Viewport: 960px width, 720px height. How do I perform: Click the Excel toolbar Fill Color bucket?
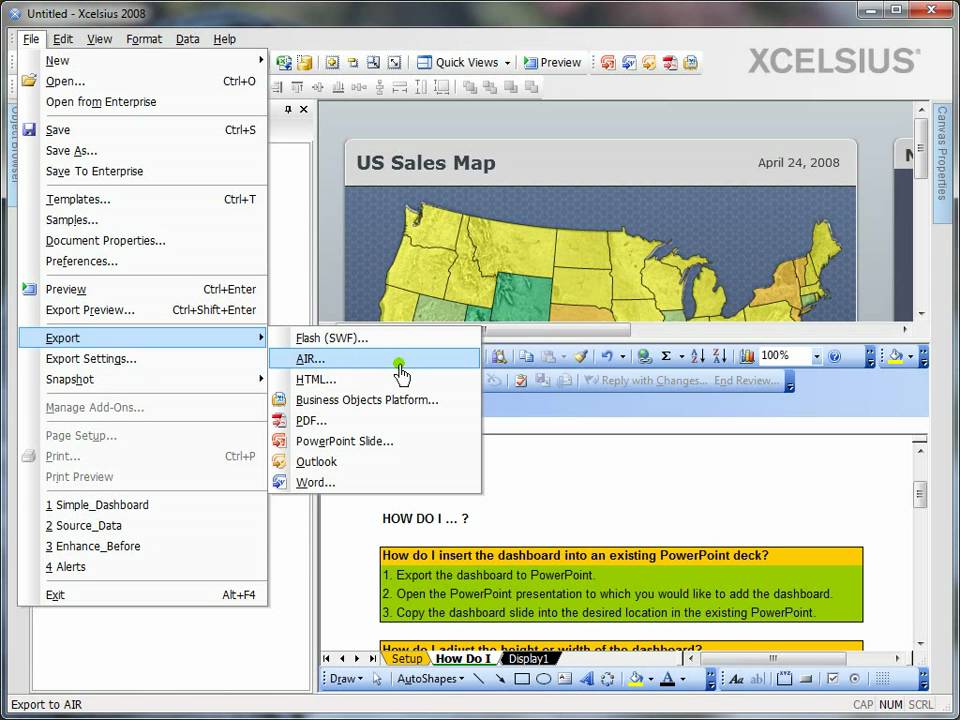click(896, 356)
